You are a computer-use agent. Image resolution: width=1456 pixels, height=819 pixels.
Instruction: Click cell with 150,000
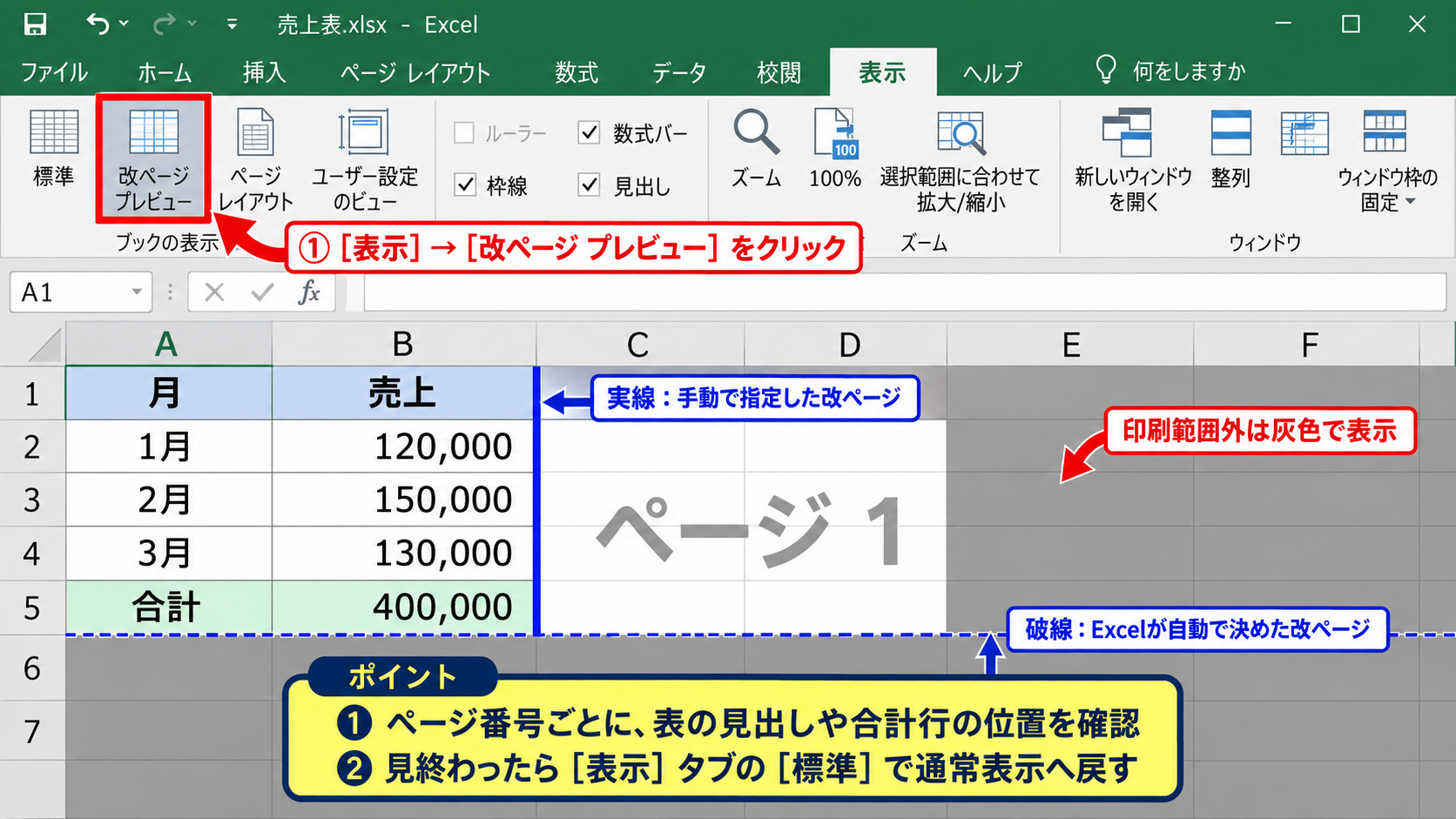coord(403,500)
